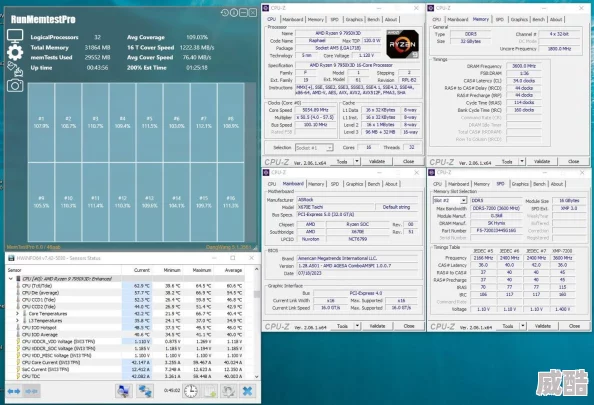
Task: Click Validate in the SPD tab window
Action: (x=542, y=326)
